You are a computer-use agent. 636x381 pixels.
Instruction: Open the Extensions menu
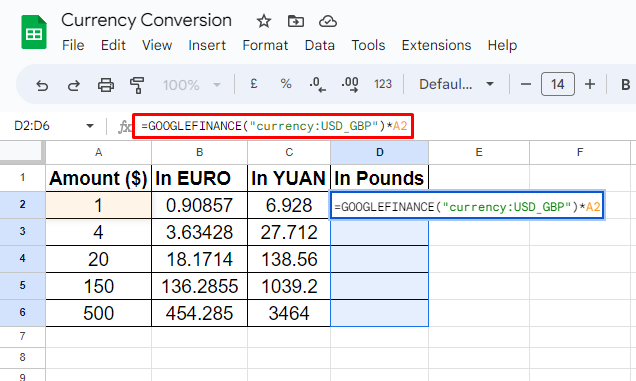436,45
